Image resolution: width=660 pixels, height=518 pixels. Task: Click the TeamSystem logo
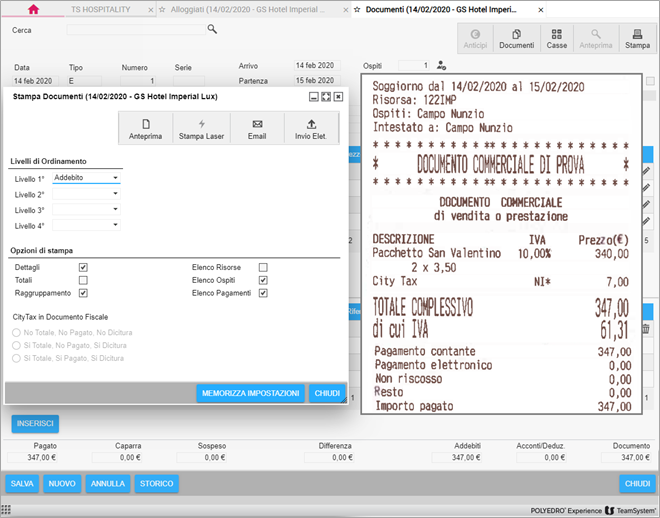point(631,510)
